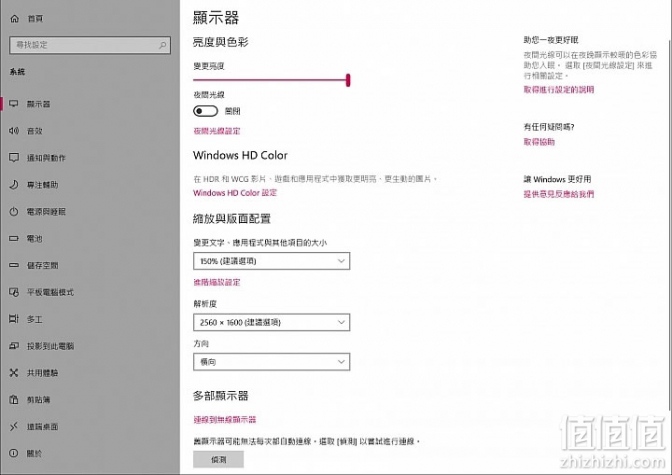Toggle the 夜間光線 night light switch
Viewport: 672px width, 475px height.
(x=205, y=111)
